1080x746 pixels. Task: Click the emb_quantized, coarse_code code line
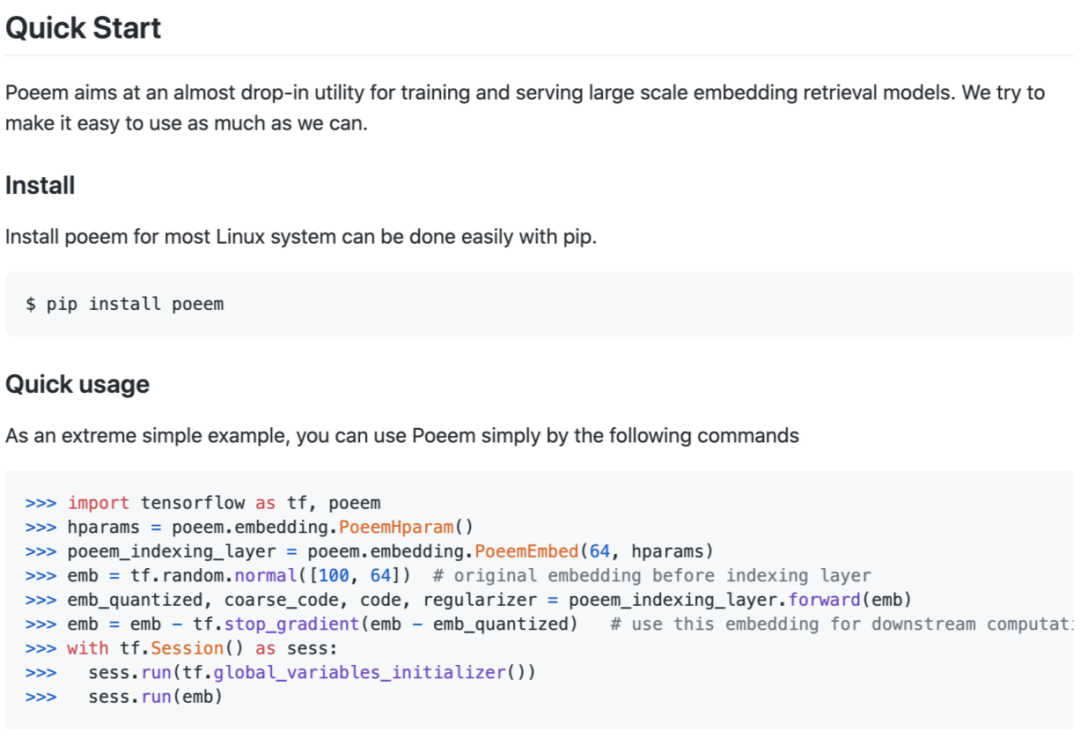click(x=468, y=599)
